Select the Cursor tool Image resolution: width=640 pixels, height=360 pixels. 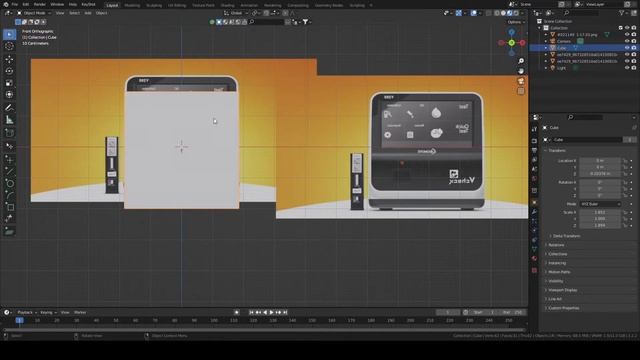9,47
